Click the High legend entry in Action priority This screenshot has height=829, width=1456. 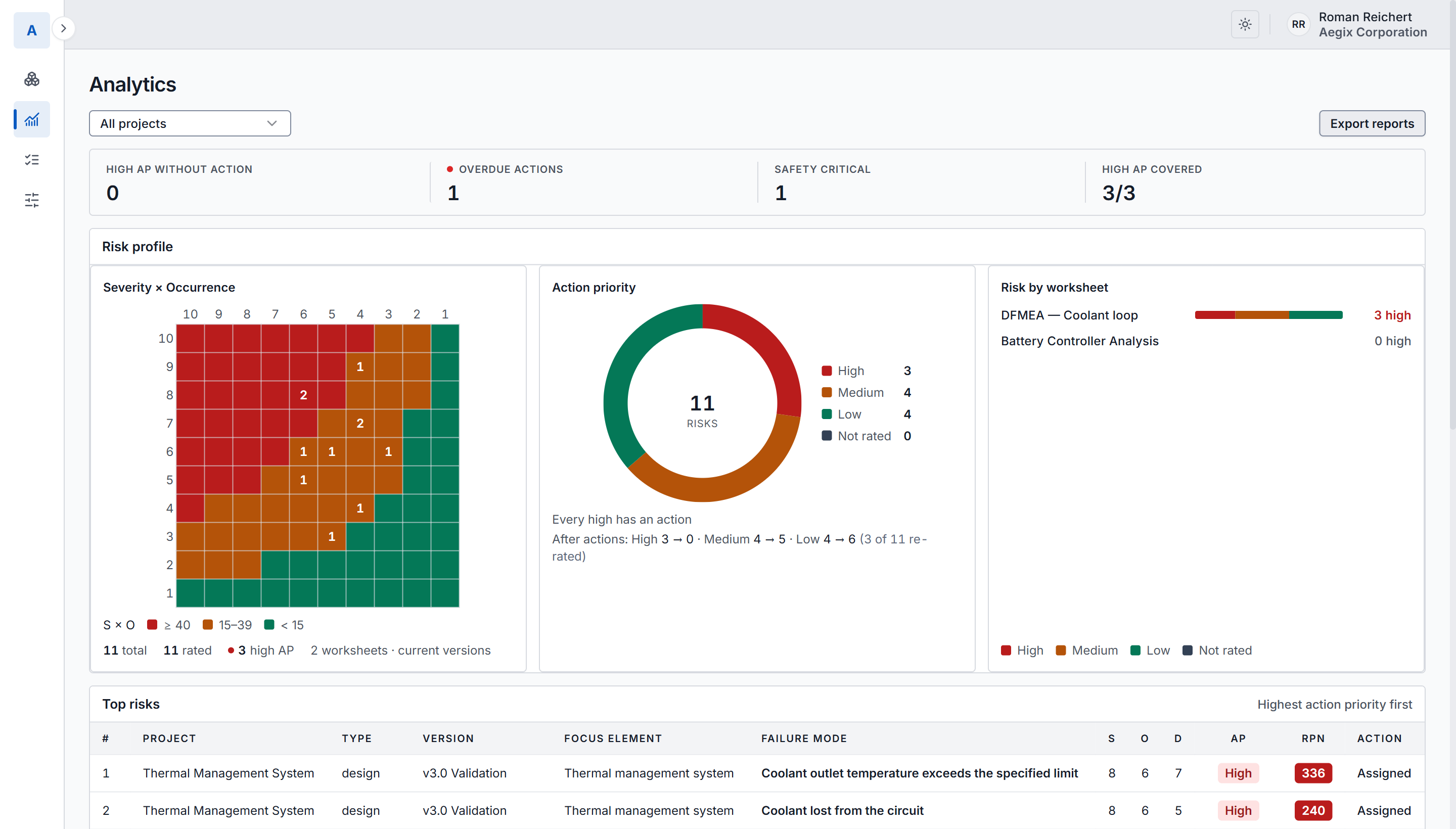click(866, 371)
